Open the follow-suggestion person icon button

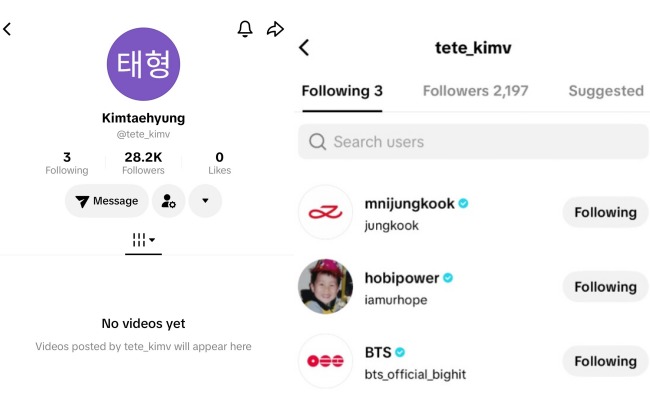pyautogui.click(x=168, y=201)
